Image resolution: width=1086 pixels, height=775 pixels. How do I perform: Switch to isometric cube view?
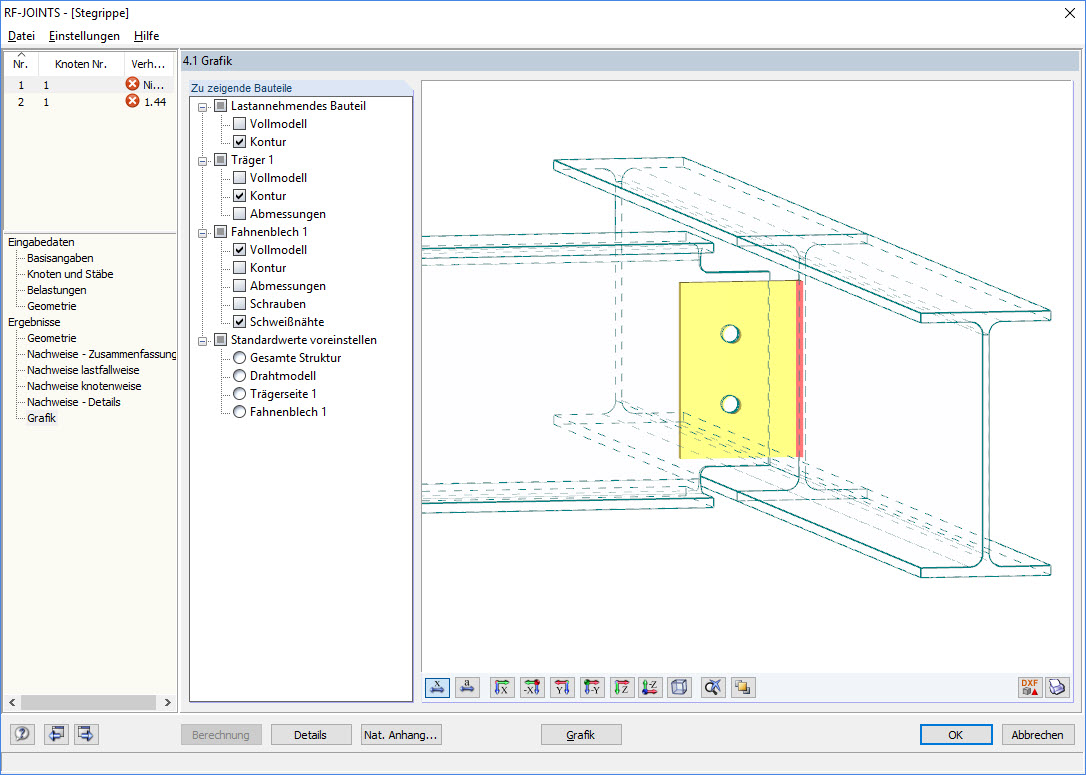(679, 687)
